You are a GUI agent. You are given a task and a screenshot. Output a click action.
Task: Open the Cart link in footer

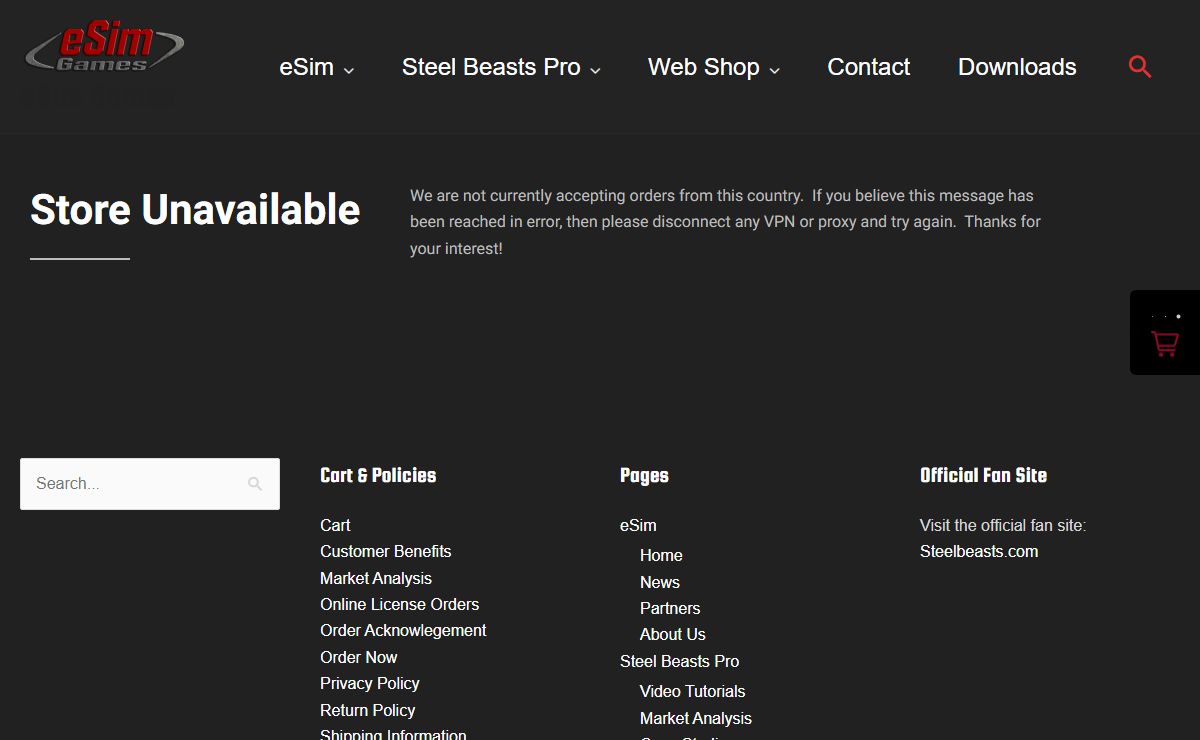click(335, 525)
